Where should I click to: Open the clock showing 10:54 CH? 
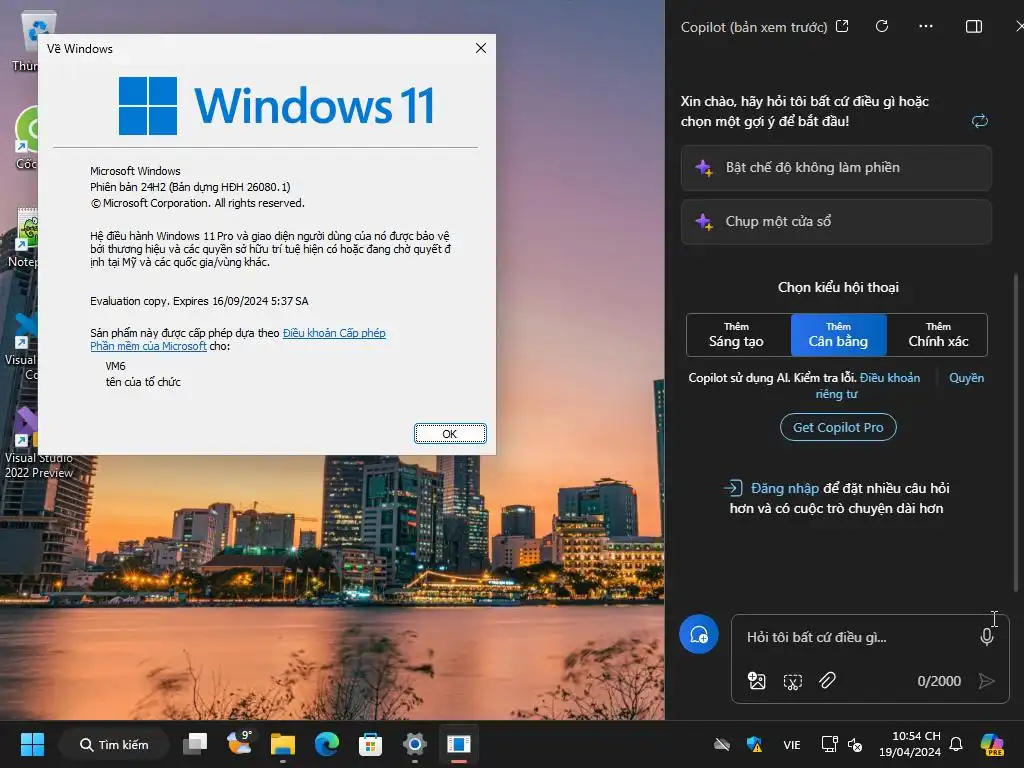[x=910, y=744]
